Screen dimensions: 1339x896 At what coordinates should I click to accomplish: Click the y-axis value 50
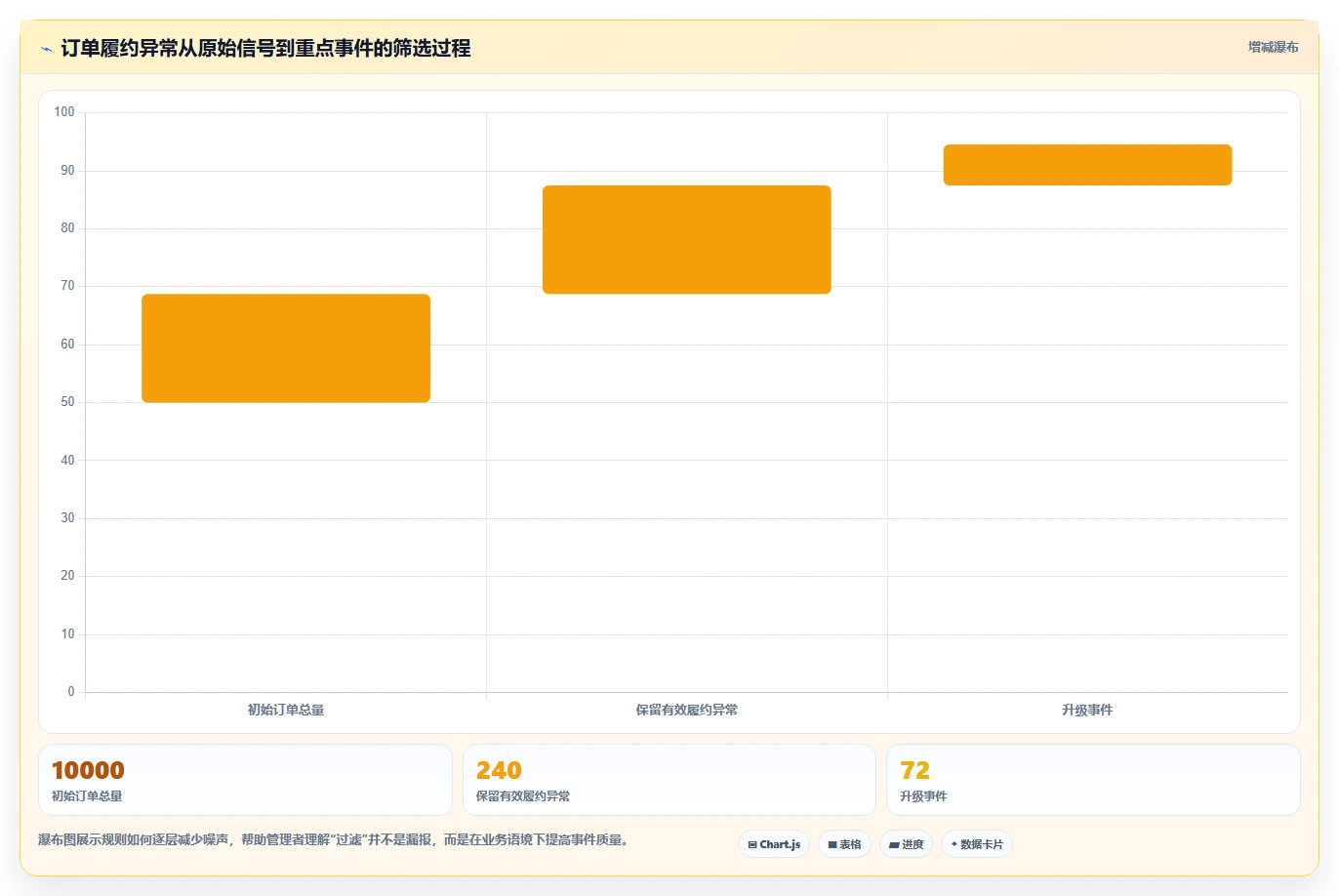67,402
